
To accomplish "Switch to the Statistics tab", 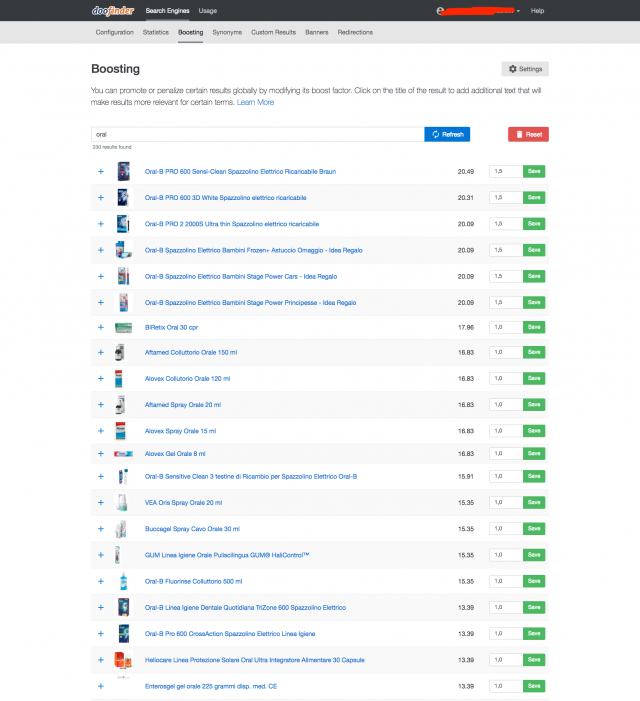I will [156, 32].
